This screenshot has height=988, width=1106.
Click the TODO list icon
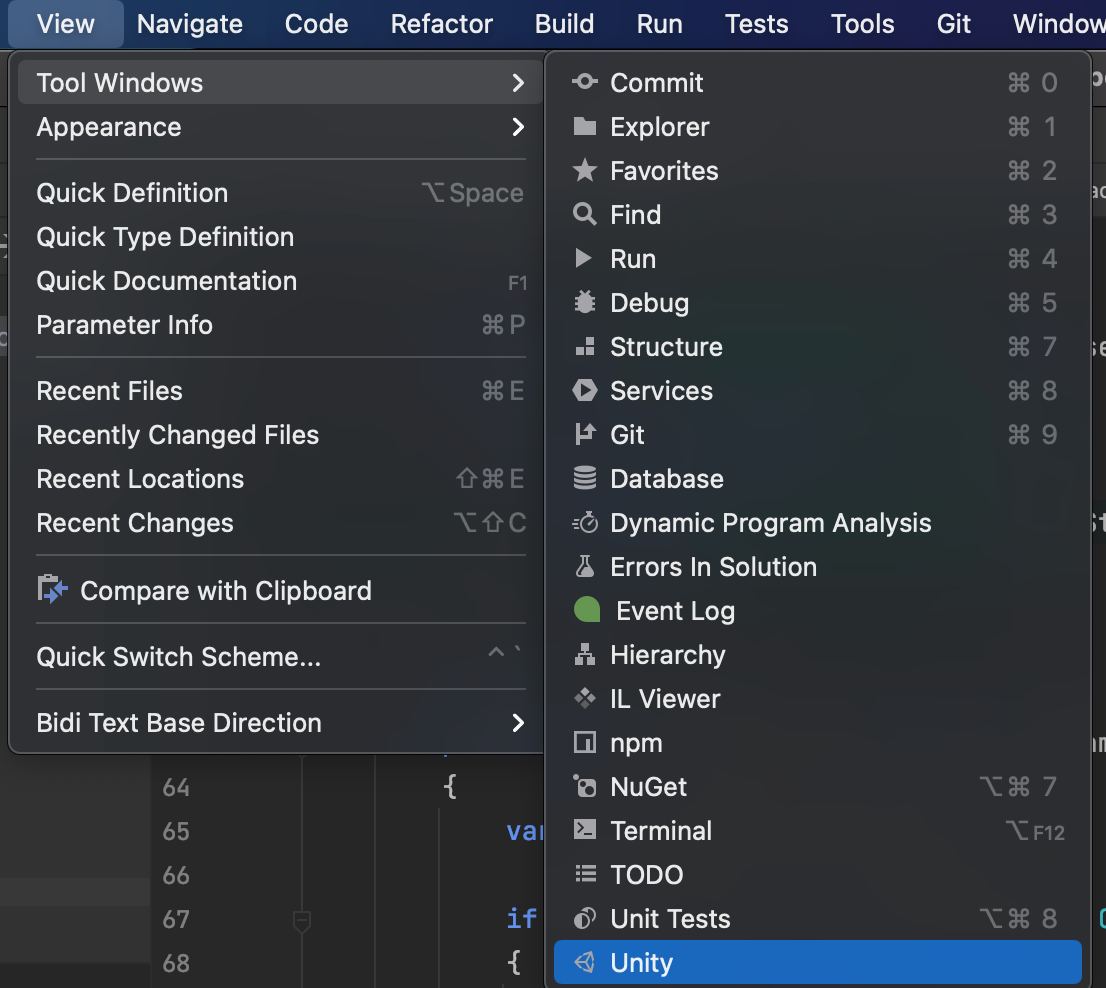[585, 874]
